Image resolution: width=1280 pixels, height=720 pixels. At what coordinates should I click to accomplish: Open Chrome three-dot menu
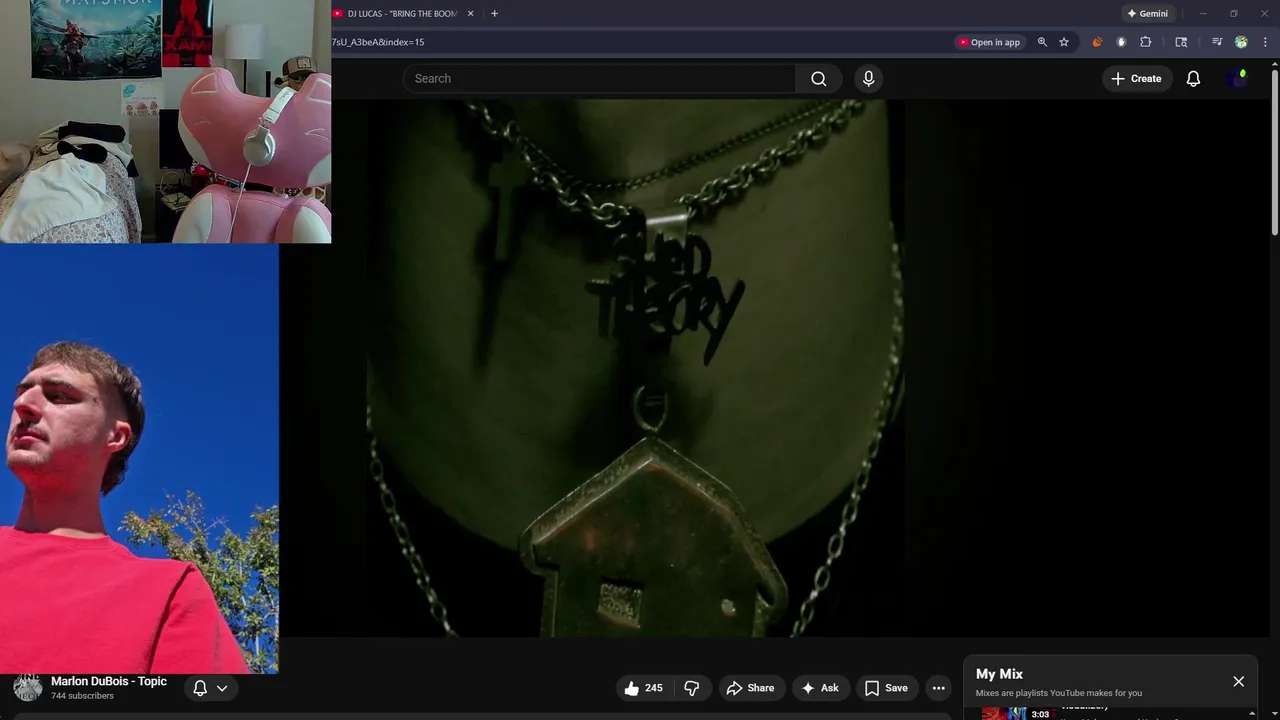1265,42
